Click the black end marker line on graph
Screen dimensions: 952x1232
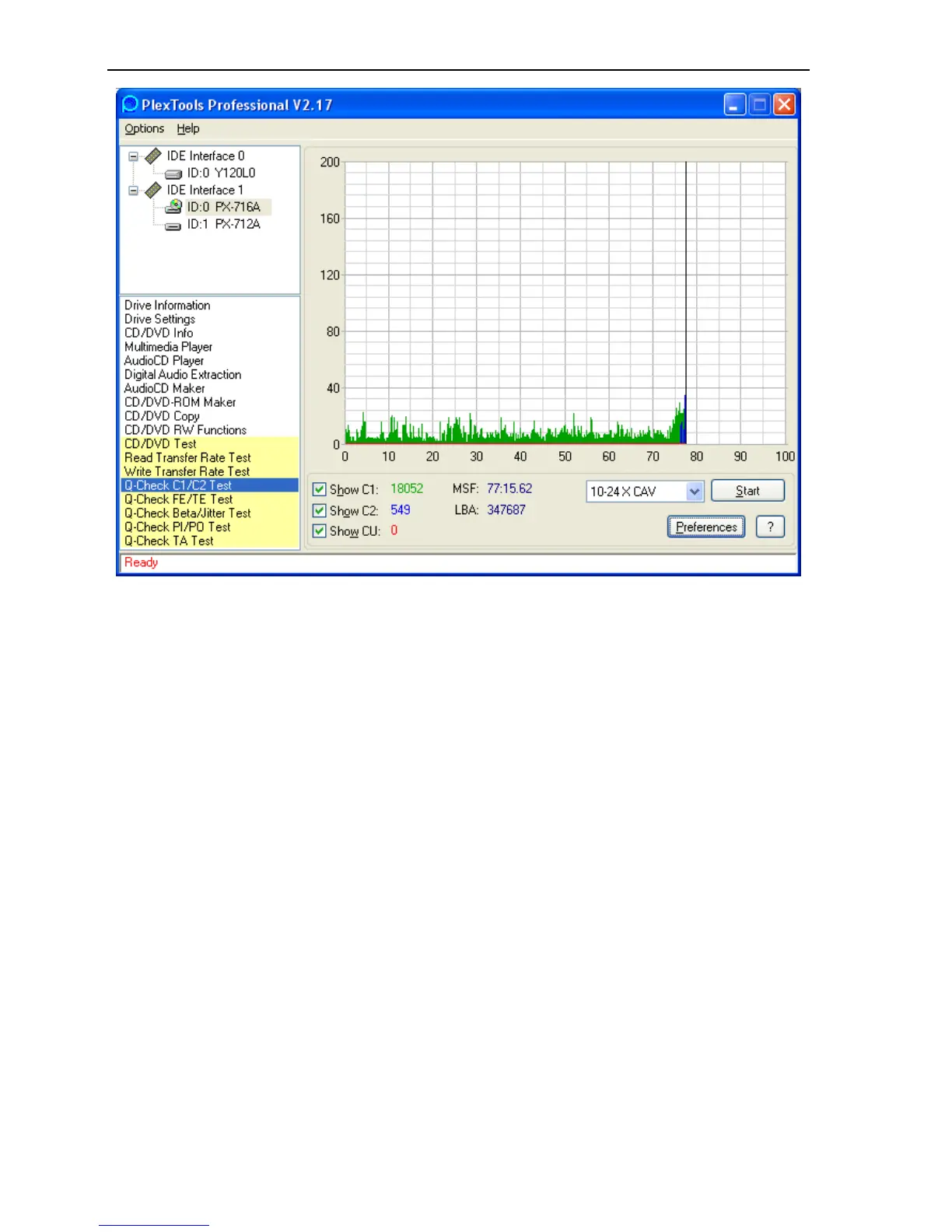[x=686, y=280]
